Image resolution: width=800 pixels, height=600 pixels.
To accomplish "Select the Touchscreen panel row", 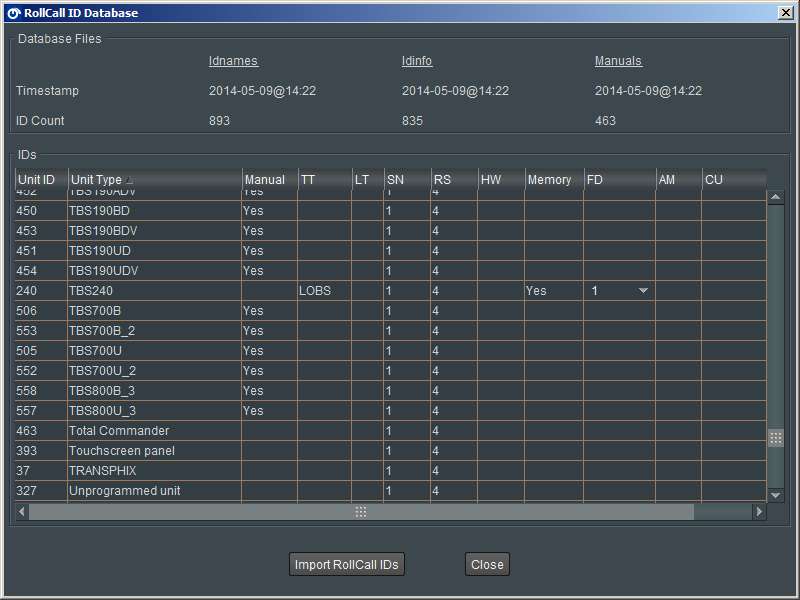I will [390, 451].
